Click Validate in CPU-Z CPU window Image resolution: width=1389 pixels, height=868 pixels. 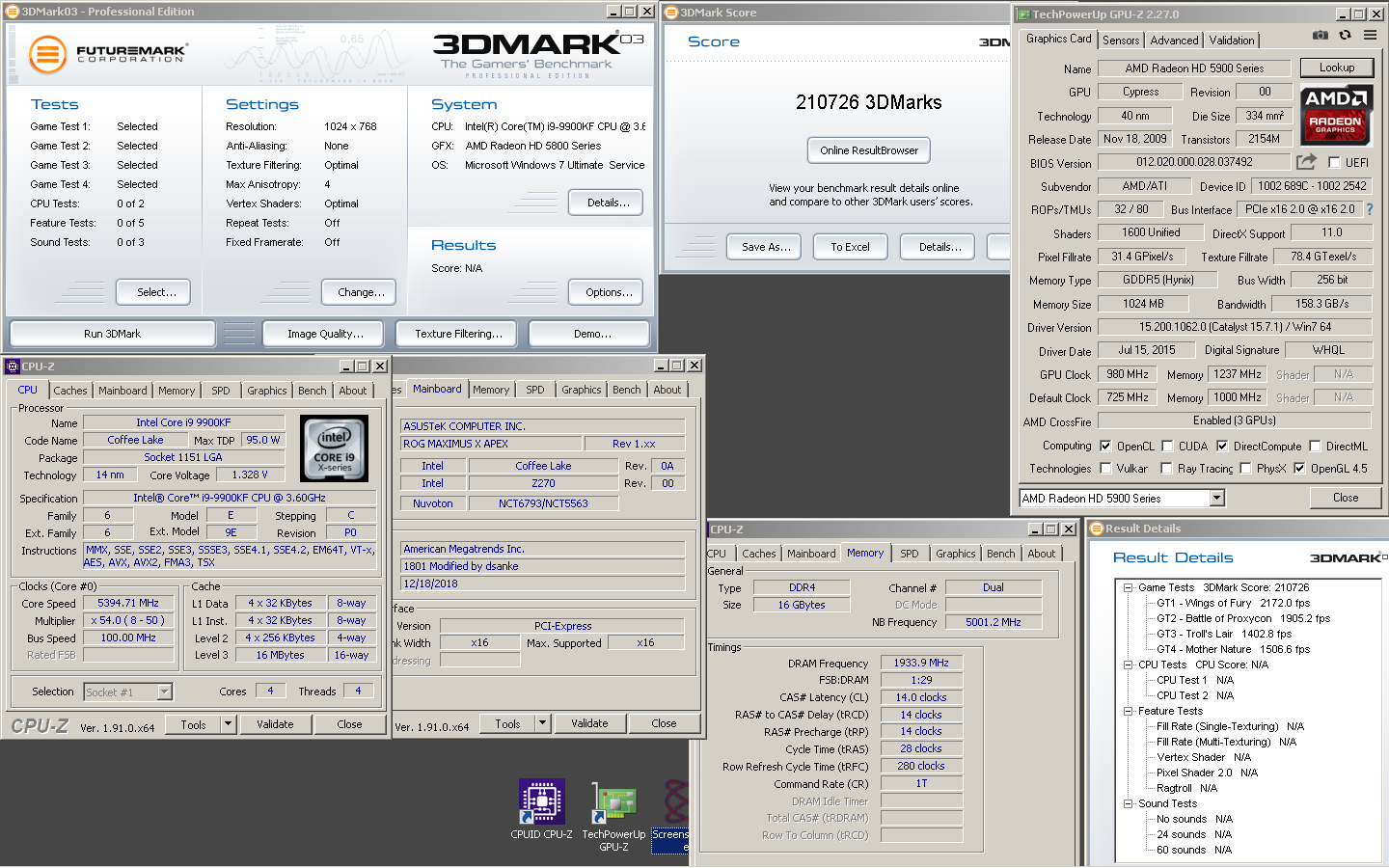point(275,724)
